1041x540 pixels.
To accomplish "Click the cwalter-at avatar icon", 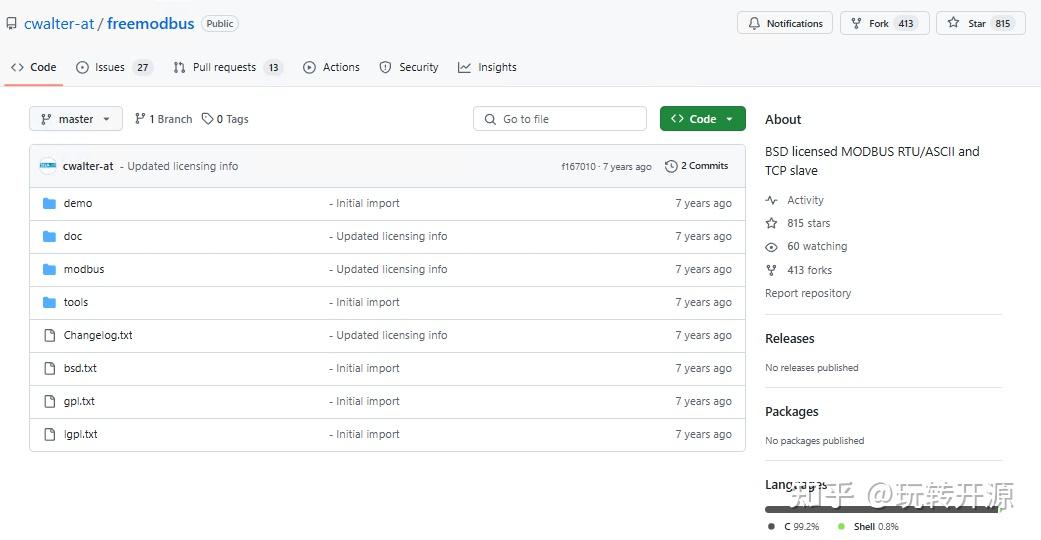I will pos(48,166).
